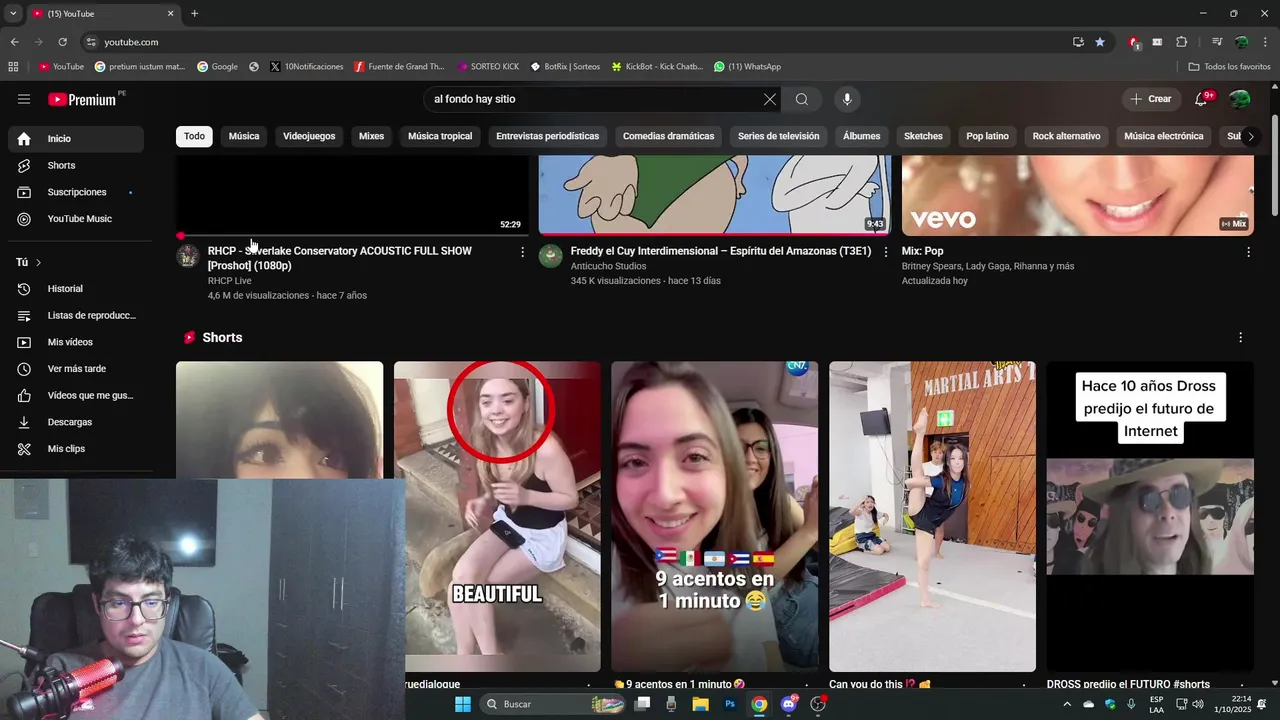The width and height of the screenshot is (1280, 720).
Task: Open the account avatar menu
Action: [x=1240, y=99]
